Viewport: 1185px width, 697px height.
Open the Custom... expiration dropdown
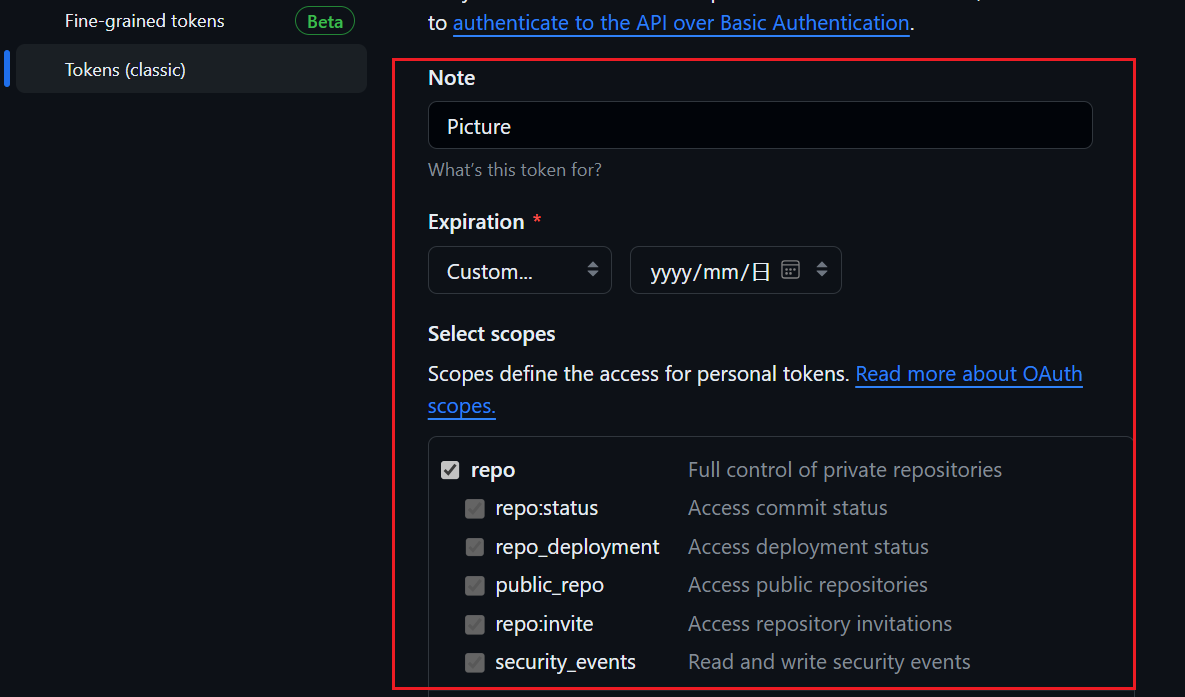click(x=519, y=270)
